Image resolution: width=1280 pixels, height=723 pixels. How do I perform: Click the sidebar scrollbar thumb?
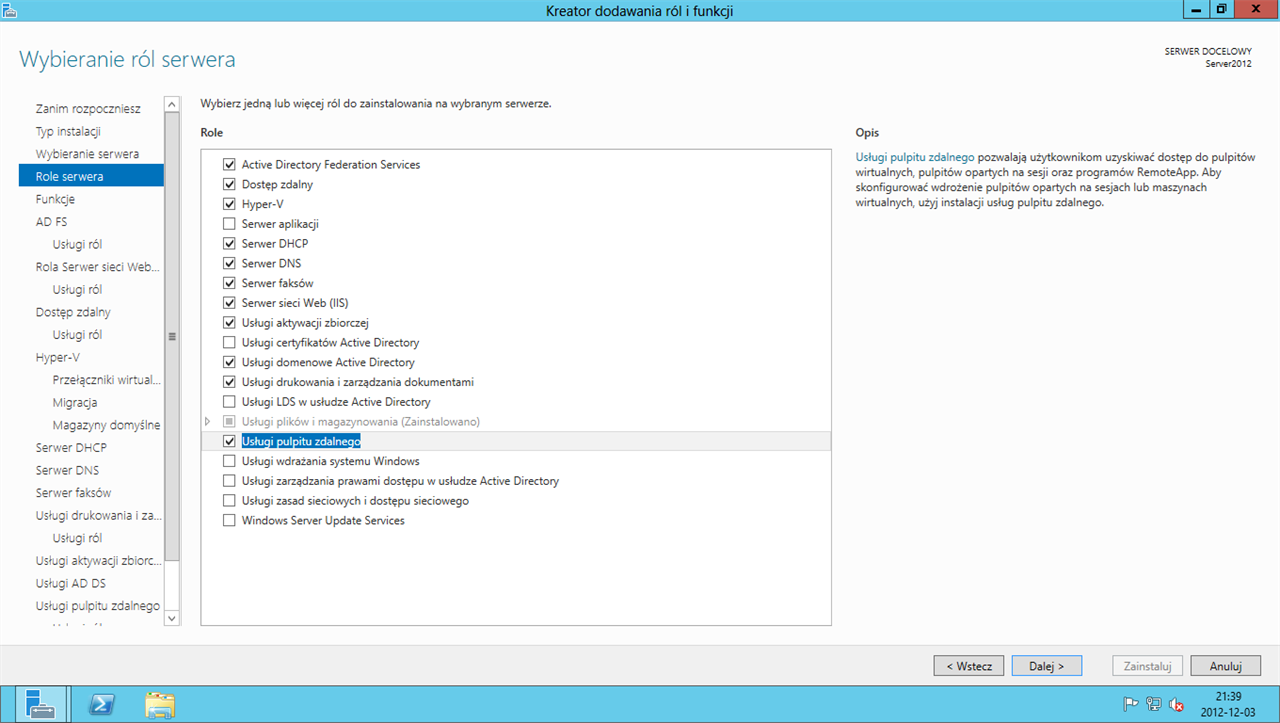click(x=171, y=336)
